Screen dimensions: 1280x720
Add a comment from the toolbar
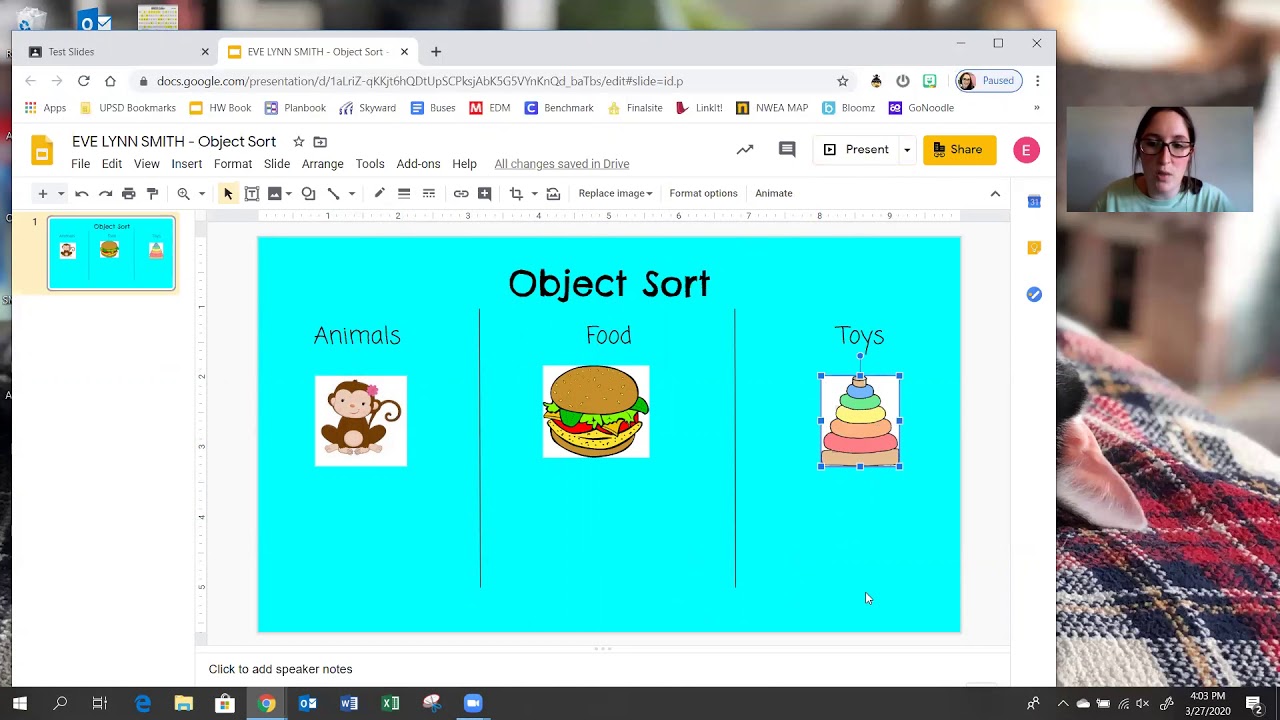pyautogui.click(x=484, y=193)
